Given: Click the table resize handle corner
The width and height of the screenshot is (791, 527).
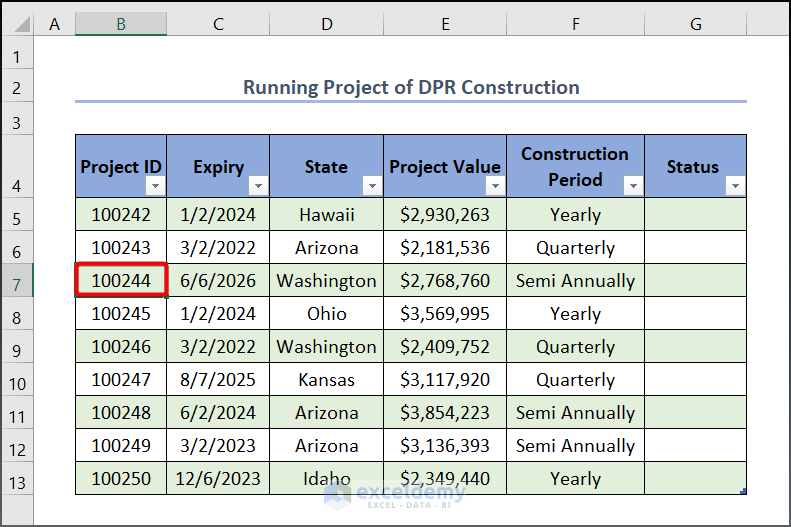Looking at the screenshot, I should click(x=744, y=491).
